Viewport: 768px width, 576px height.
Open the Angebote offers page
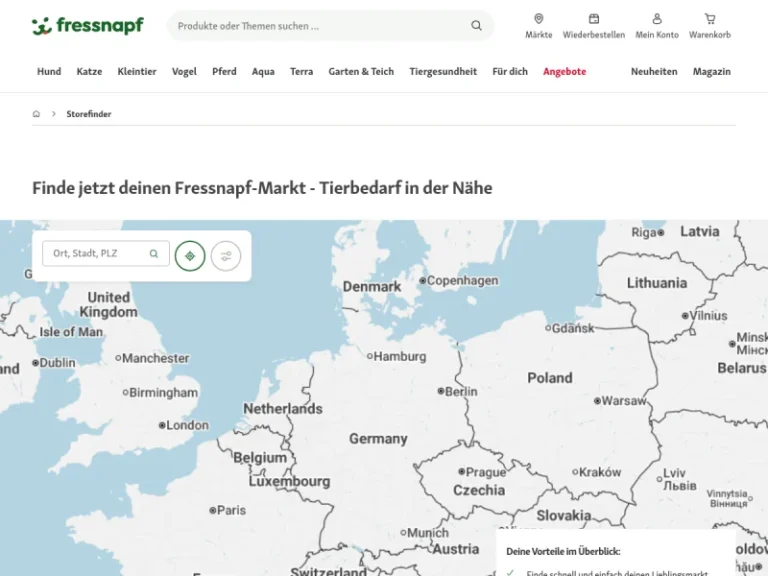564,72
